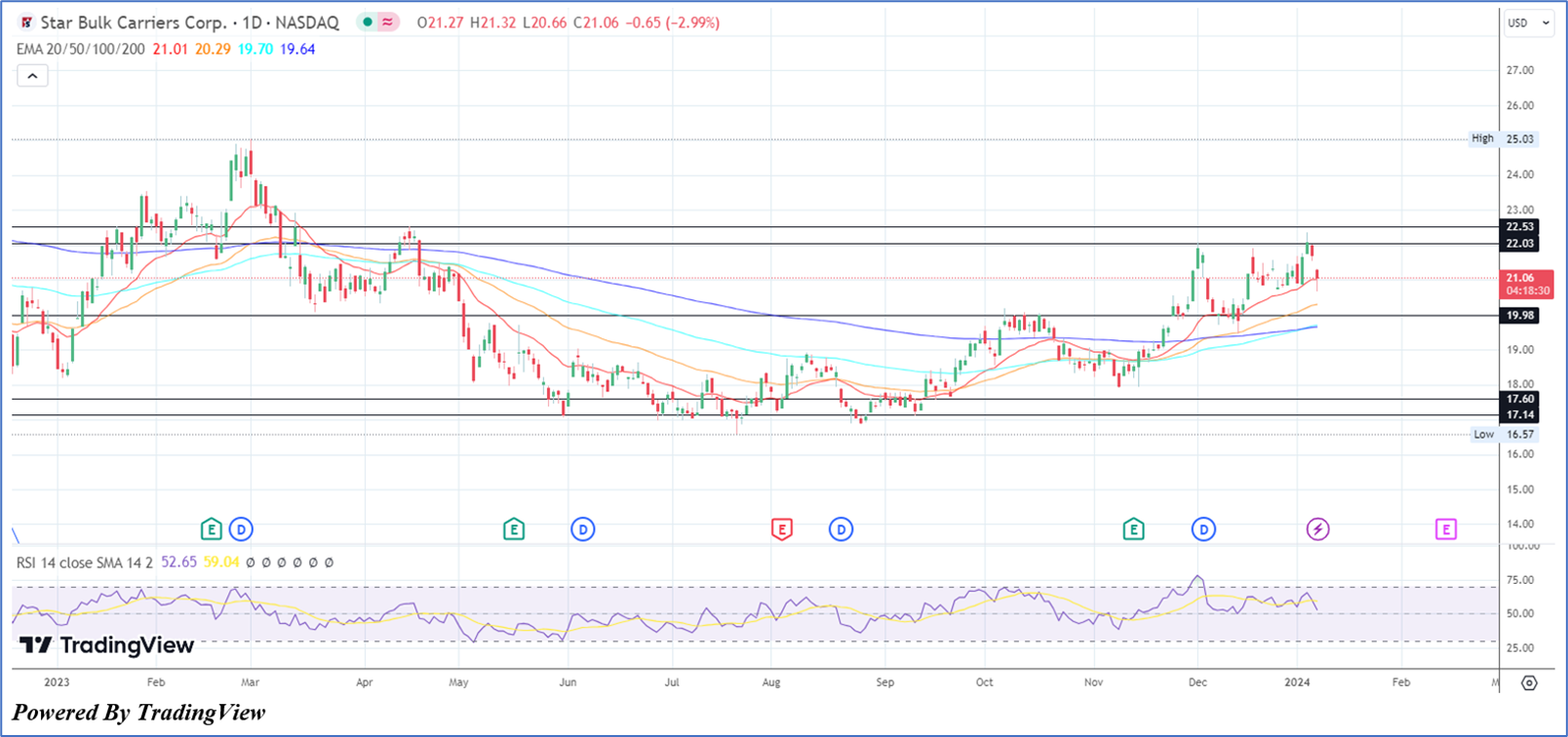Click the 14.00 price axis tick
Screen dimensions: 1568x737
1520,524
